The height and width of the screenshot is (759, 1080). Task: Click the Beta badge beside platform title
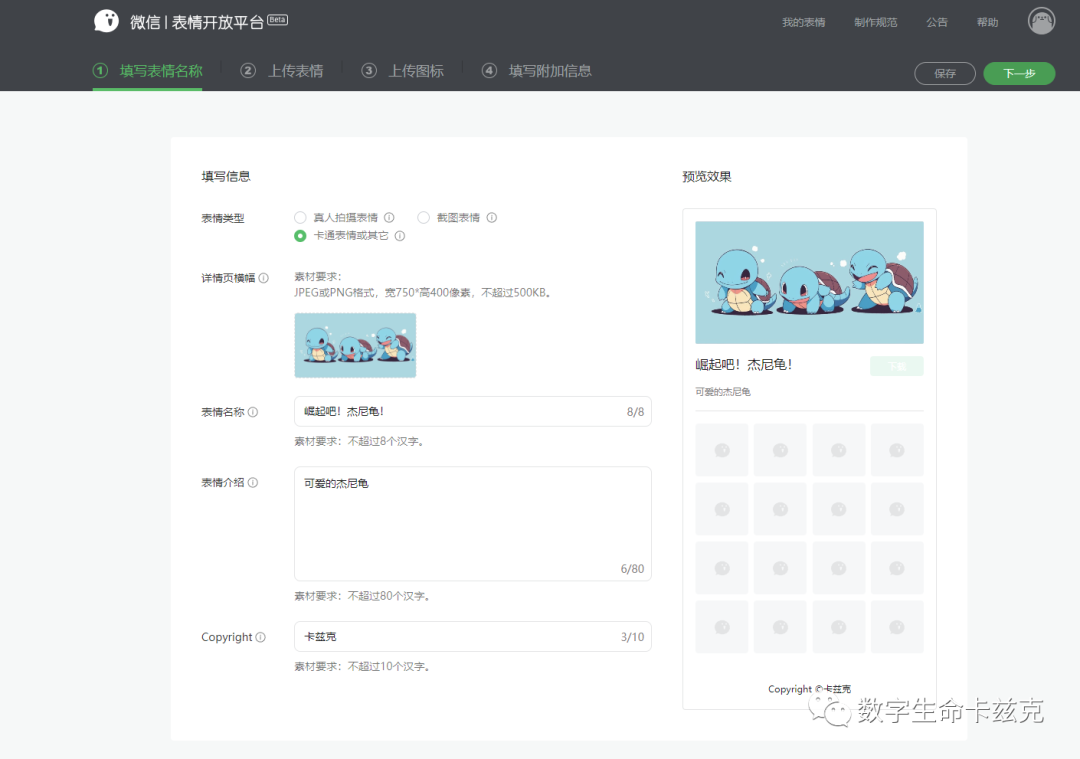coord(278,19)
